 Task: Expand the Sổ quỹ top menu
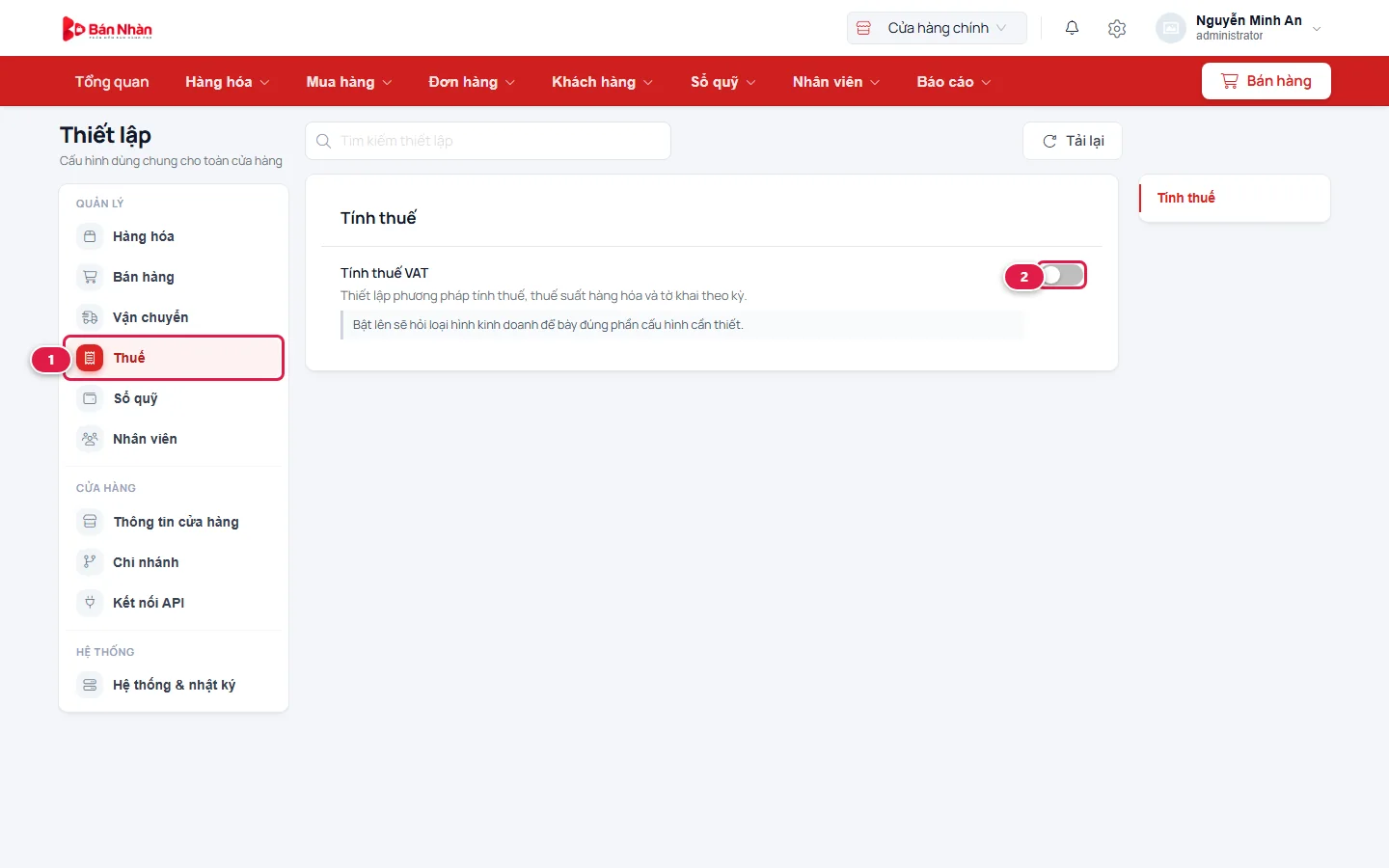(x=722, y=82)
